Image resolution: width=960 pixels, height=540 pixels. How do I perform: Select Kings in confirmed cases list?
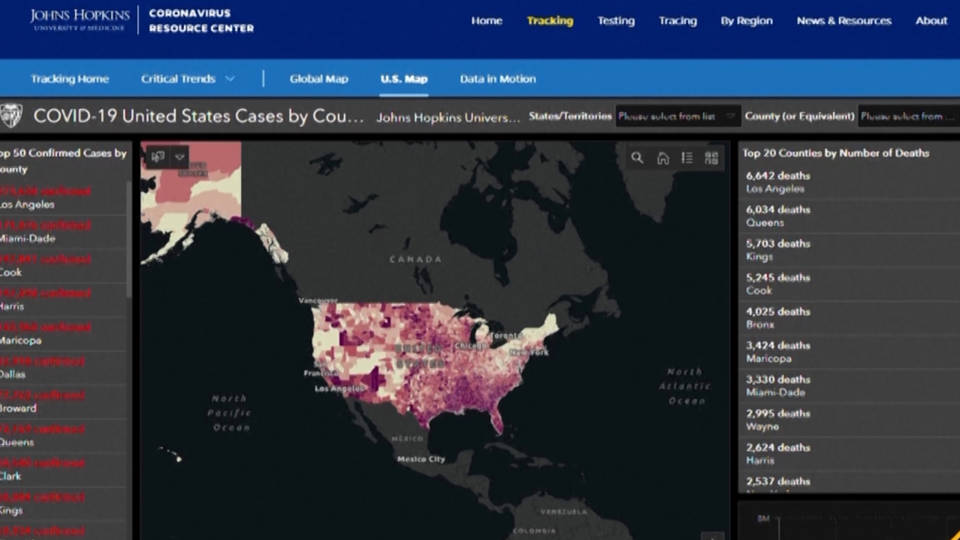(x=63, y=503)
